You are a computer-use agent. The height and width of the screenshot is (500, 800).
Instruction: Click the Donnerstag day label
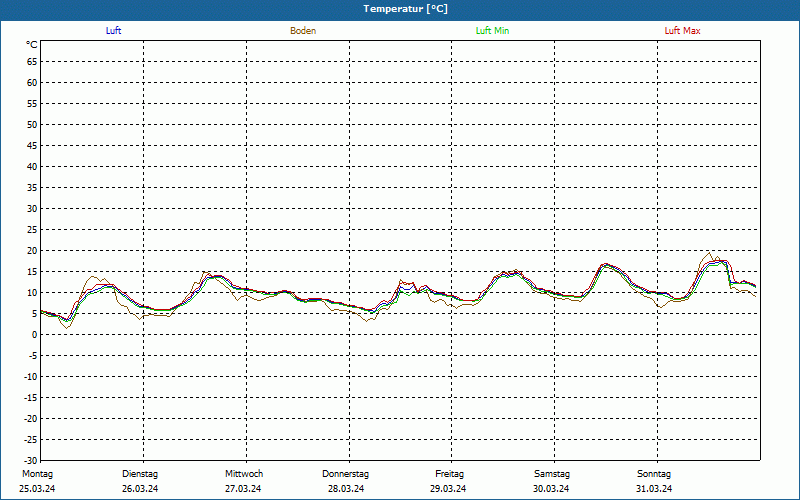345,474
